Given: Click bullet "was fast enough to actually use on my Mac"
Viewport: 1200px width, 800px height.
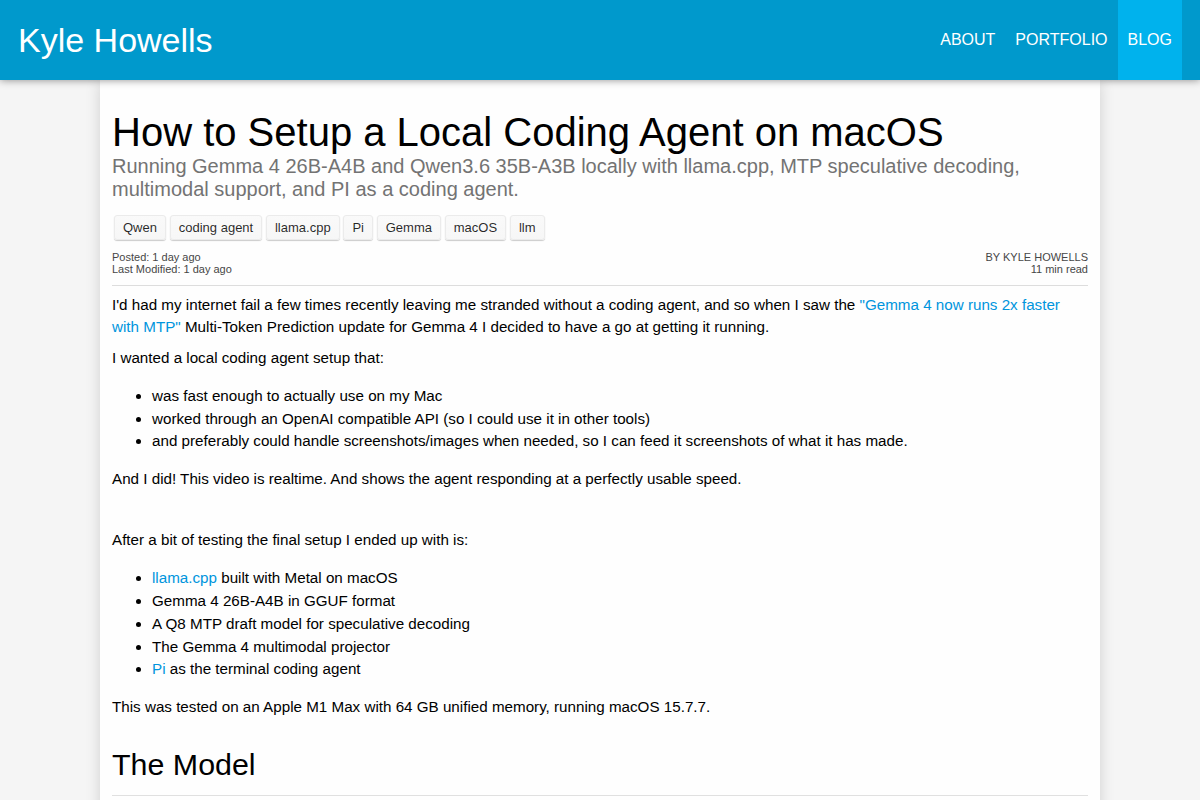Looking at the screenshot, I should [x=297, y=396].
